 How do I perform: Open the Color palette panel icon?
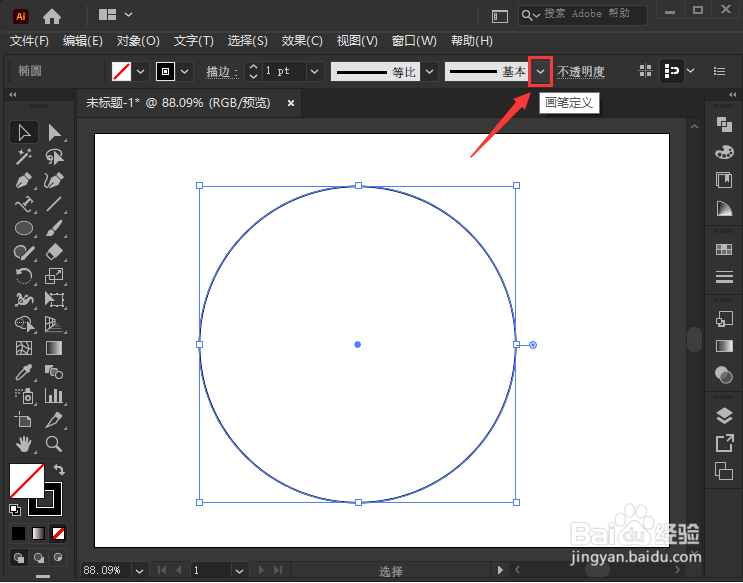coord(724,152)
